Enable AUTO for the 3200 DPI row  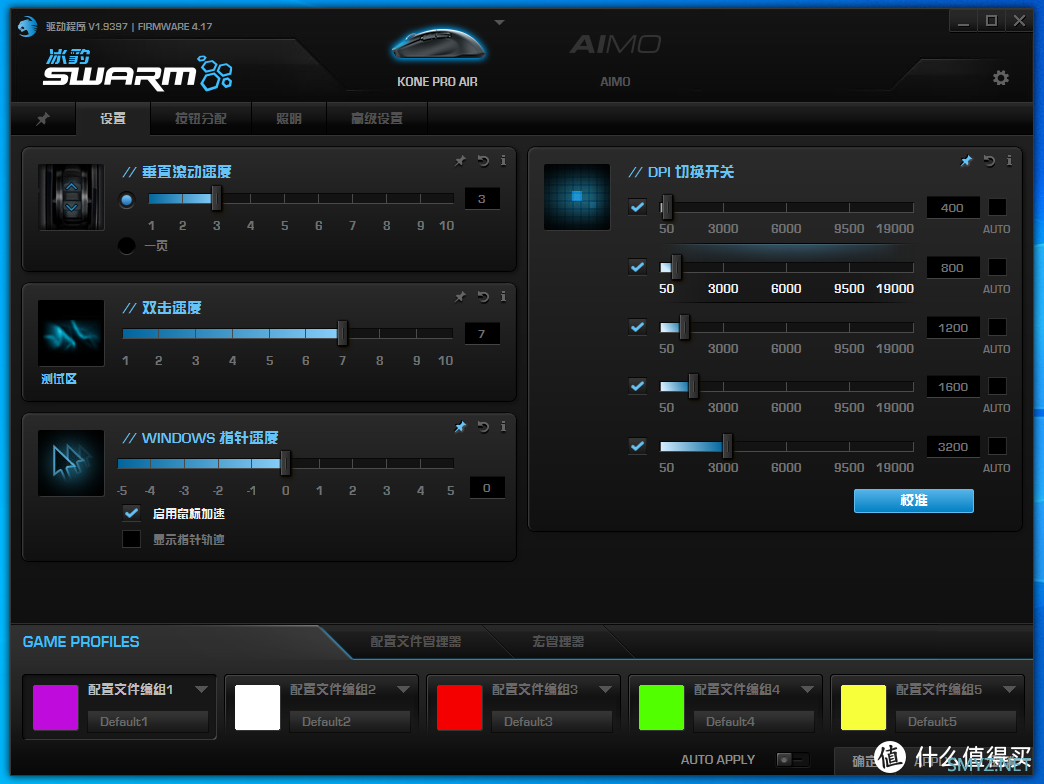997,446
